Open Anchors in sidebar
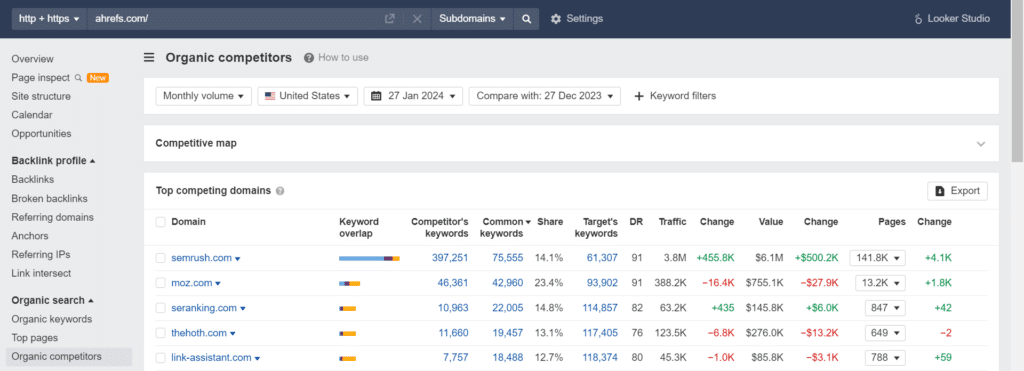 [30, 236]
